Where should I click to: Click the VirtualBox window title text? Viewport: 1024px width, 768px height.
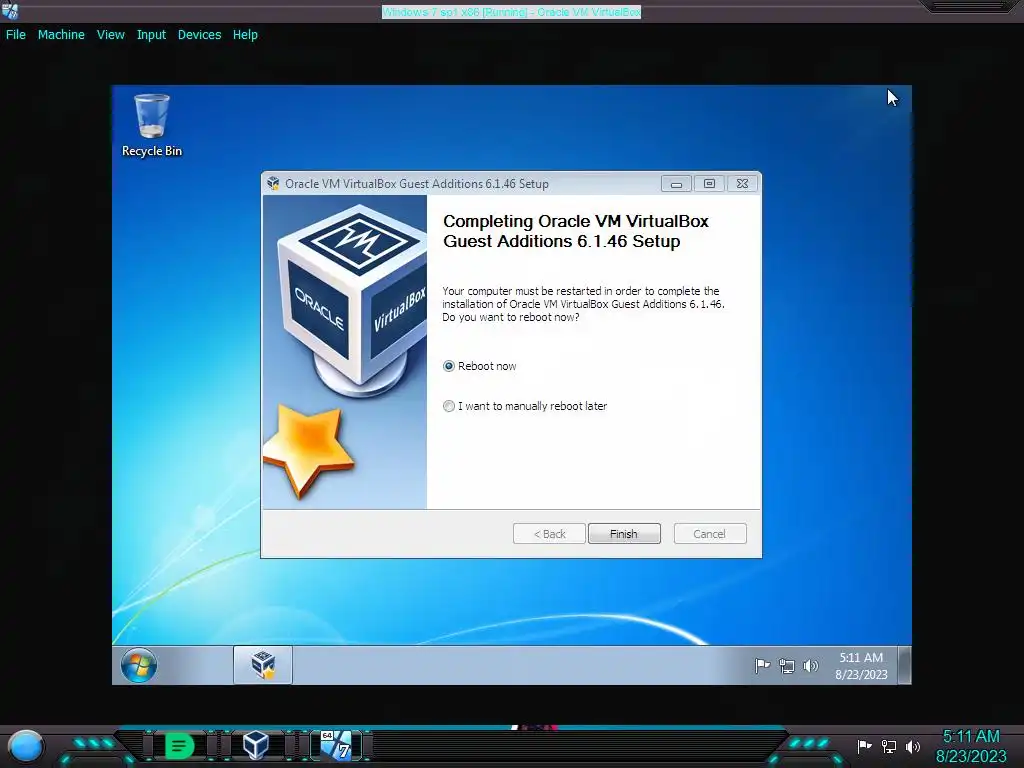point(511,12)
